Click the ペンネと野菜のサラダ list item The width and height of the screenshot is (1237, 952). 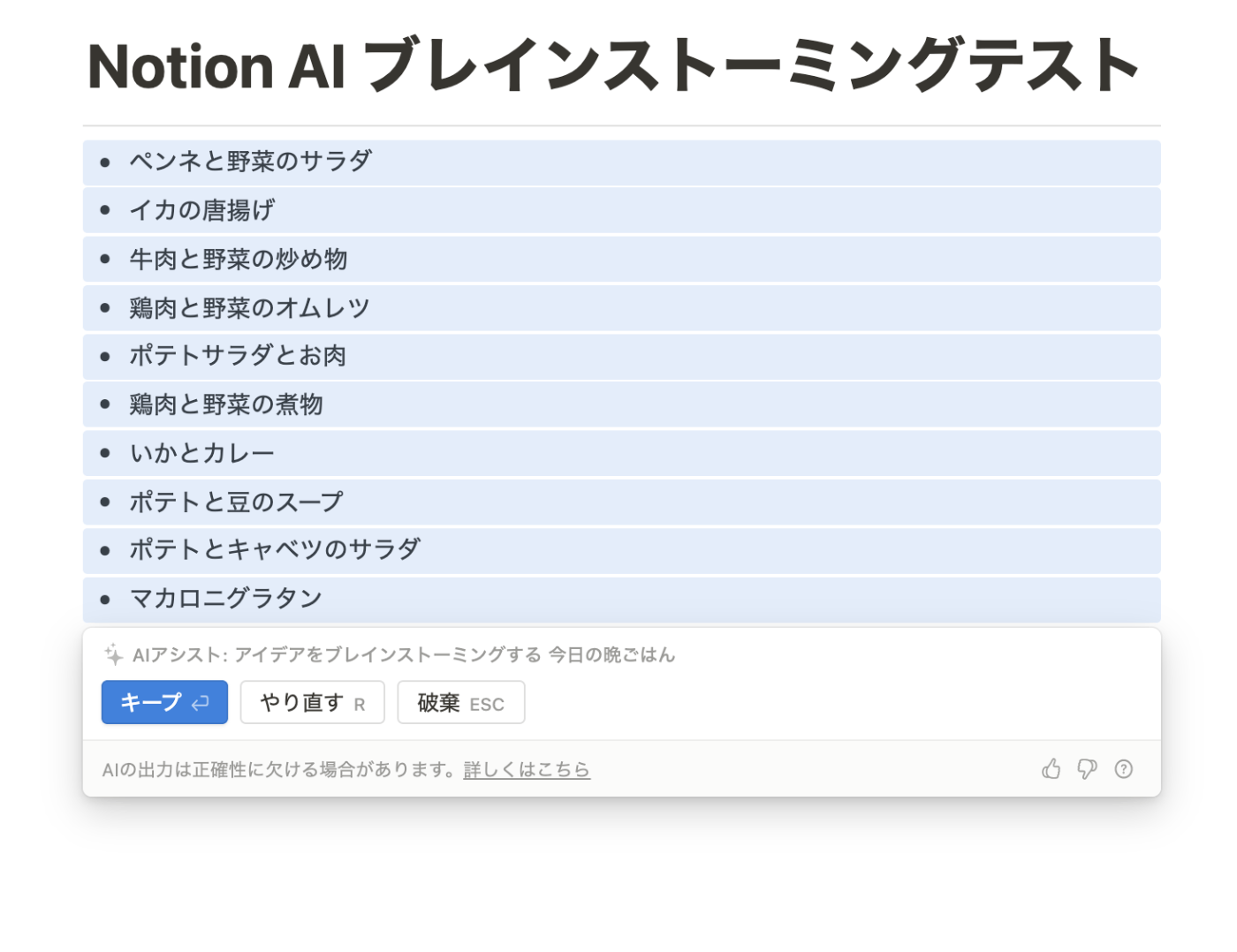pyautogui.click(x=622, y=162)
